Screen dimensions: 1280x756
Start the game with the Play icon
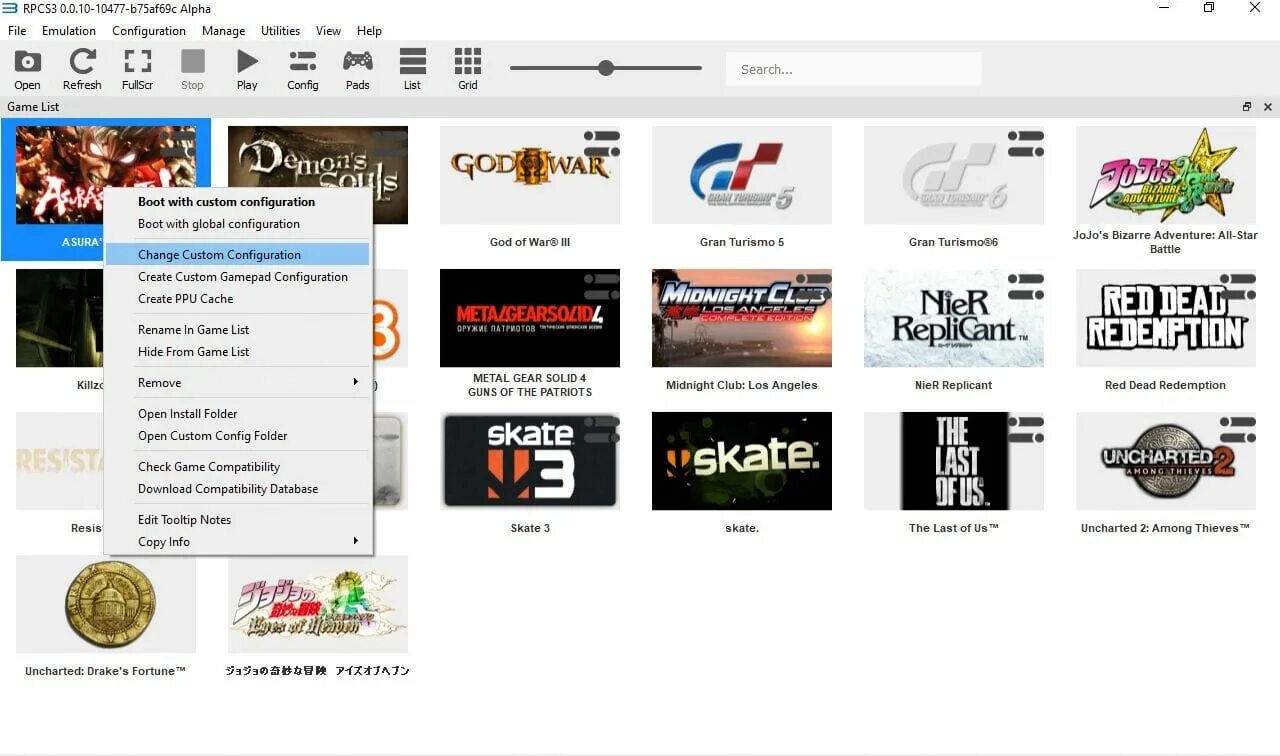tap(247, 62)
